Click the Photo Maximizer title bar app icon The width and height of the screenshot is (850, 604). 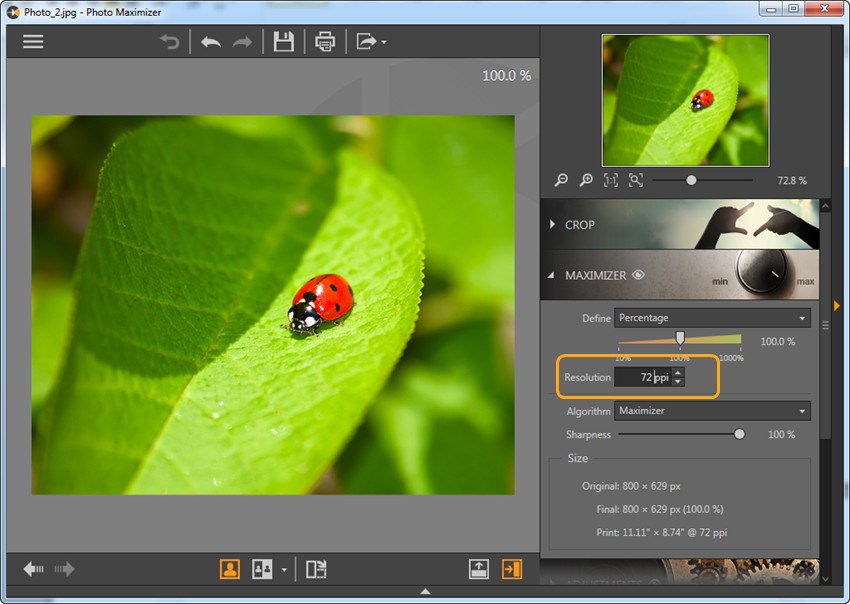click(x=13, y=12)
